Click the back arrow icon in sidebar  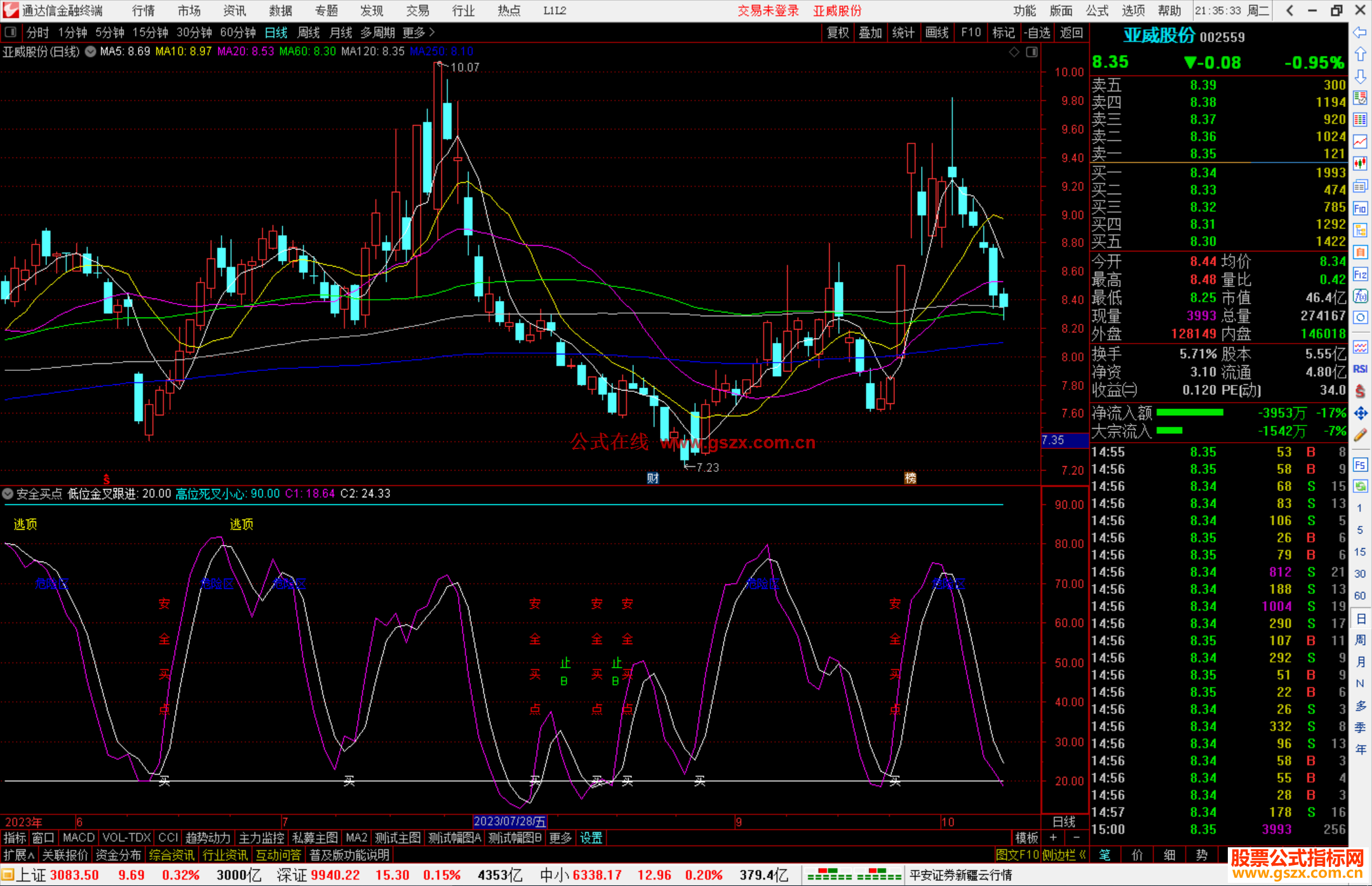click(1360, 32)
